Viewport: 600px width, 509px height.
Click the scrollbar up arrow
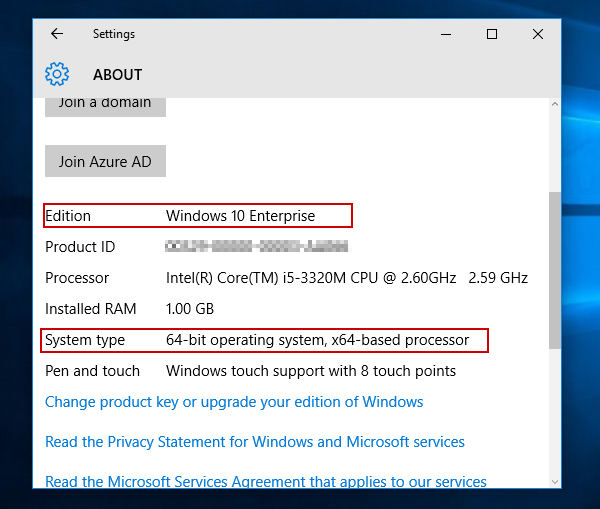pyautogui.click(x=555, y=104)
